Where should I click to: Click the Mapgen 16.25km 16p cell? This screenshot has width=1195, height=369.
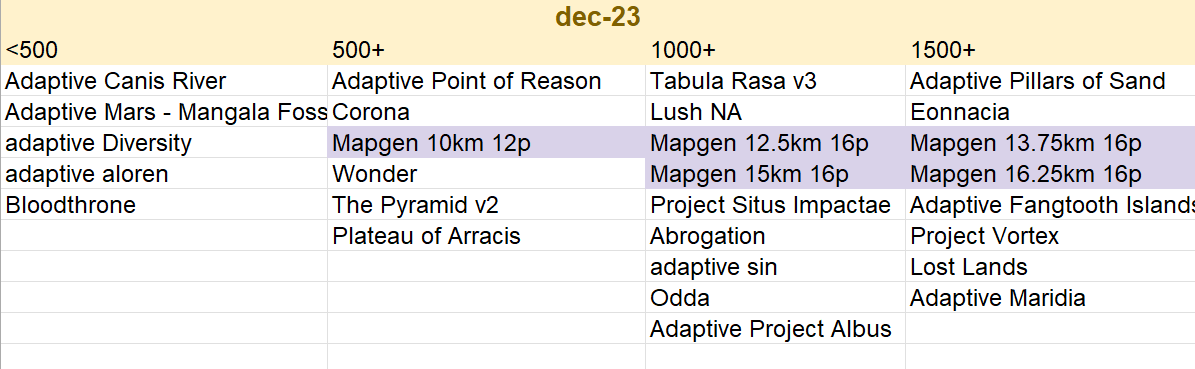tap(1050, 174)
